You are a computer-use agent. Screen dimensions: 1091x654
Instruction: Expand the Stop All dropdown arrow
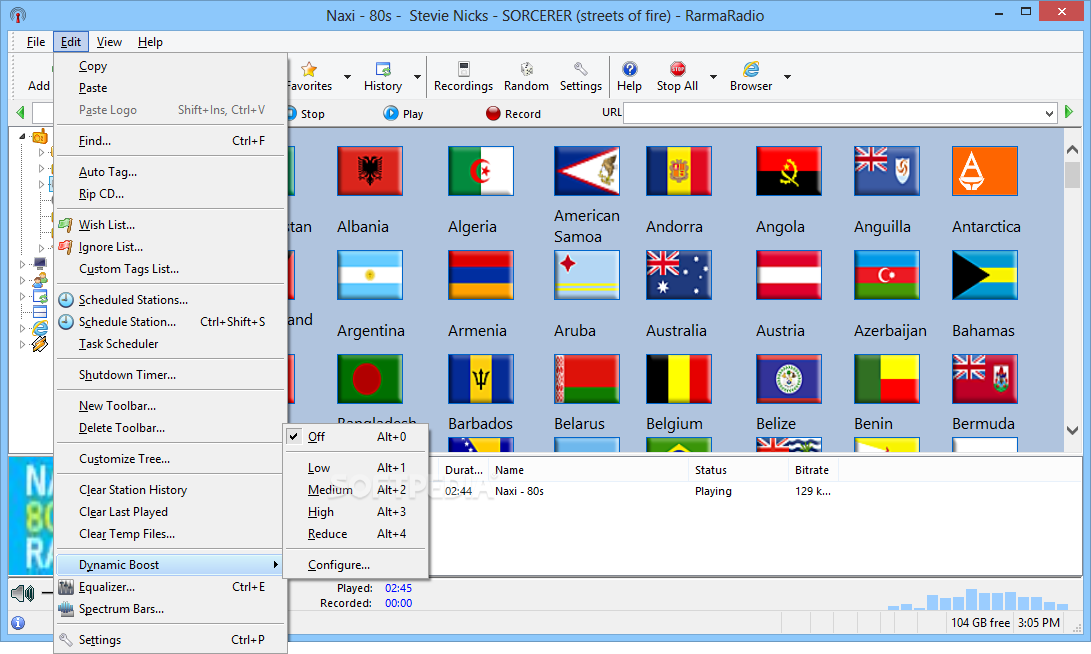[713, 77]
